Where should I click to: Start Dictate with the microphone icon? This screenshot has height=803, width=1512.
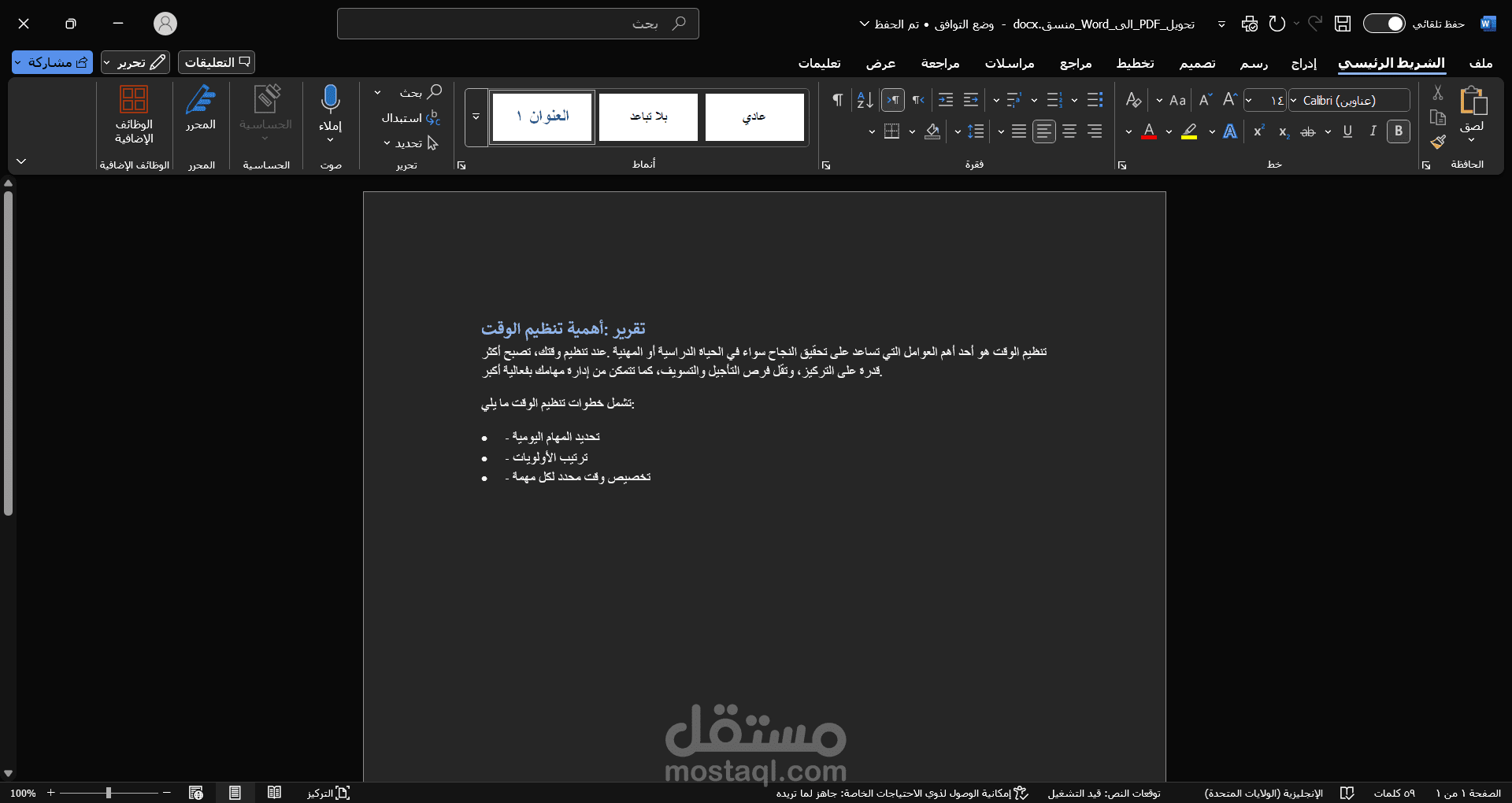click(331, 100)
